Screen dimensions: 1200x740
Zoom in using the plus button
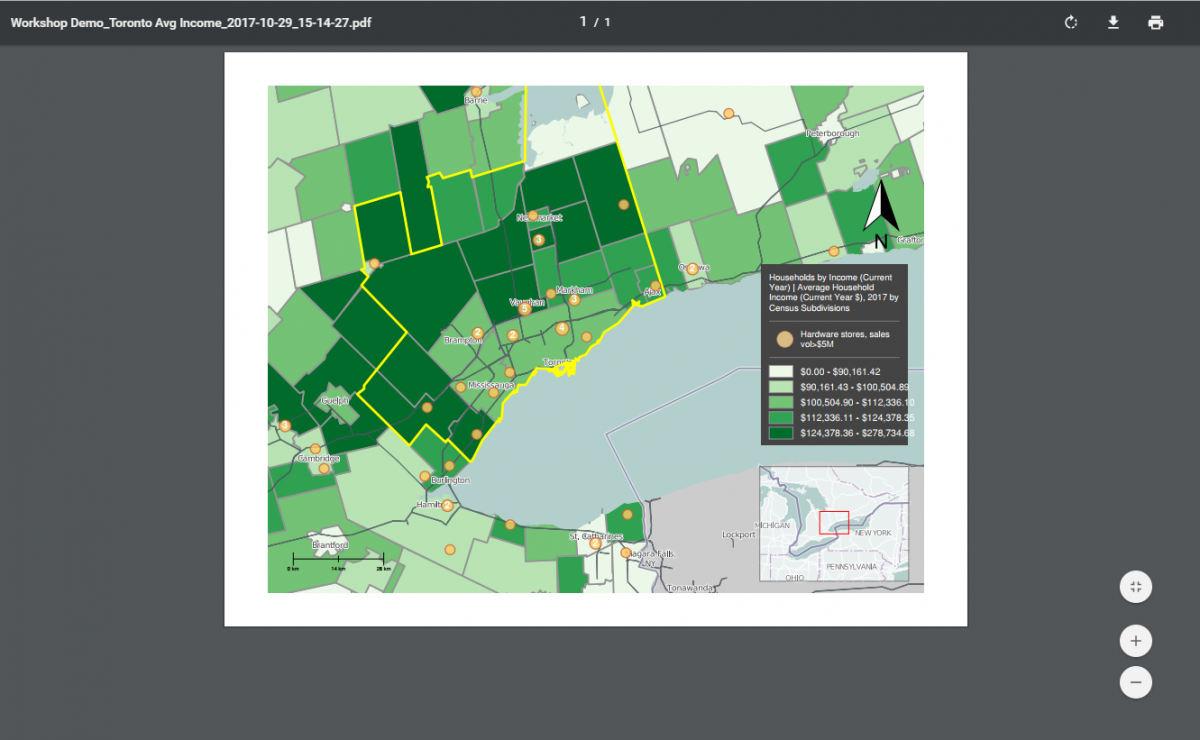coord(1136,640)
